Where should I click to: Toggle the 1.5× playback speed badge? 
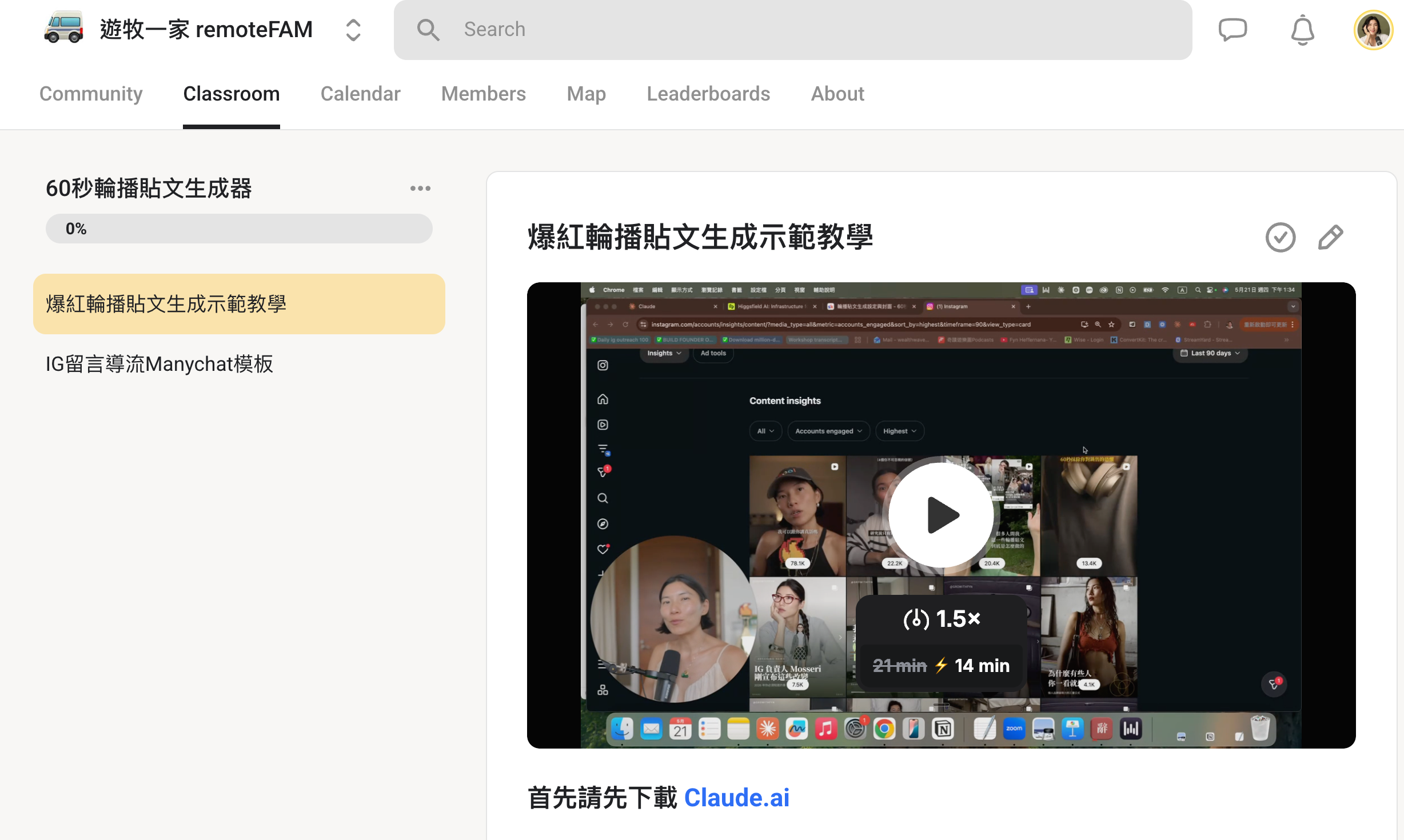(942, 619)
